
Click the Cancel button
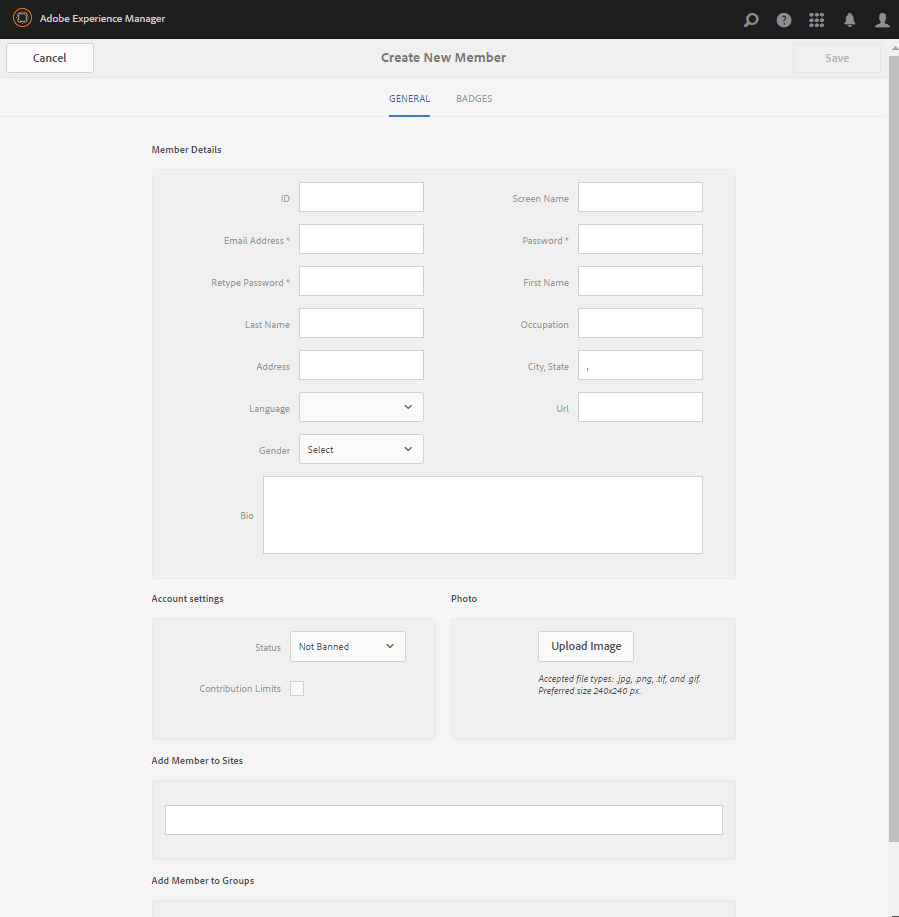click(x=50, y=58)
